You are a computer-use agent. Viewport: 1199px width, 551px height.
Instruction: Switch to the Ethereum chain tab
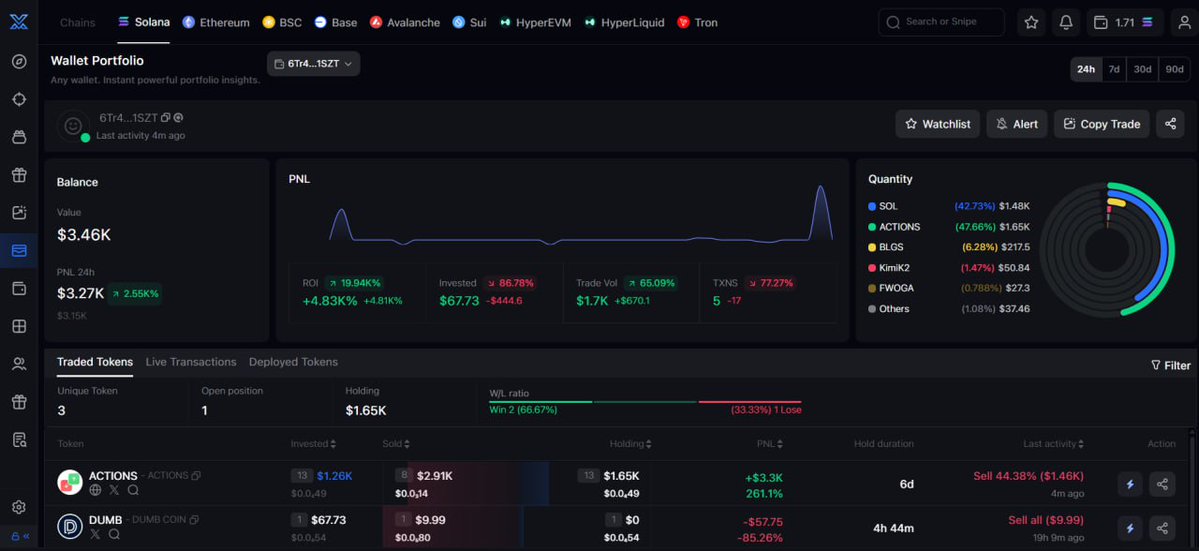coord(216,22)
